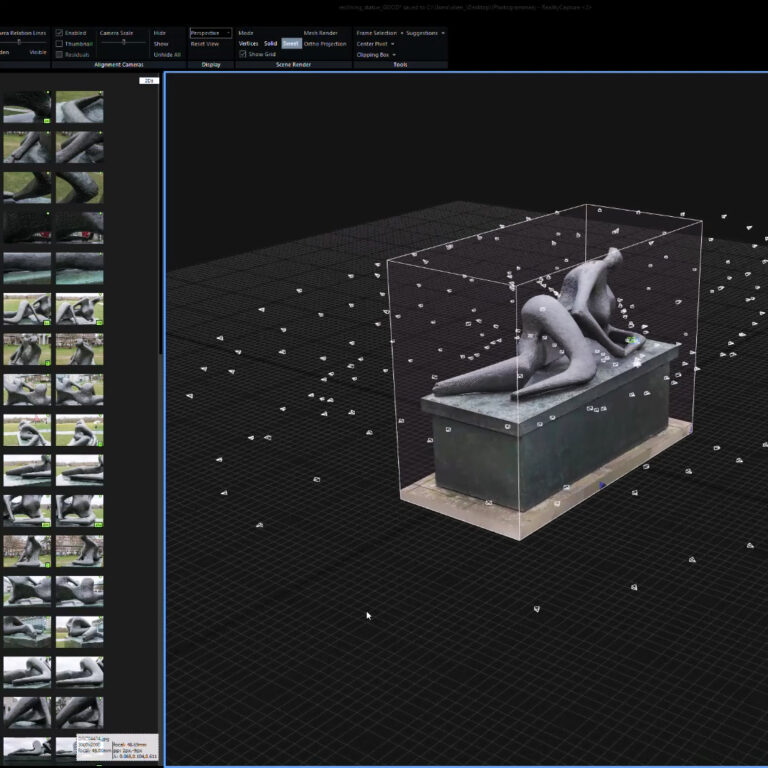Select the Sweet render mode

290,44
